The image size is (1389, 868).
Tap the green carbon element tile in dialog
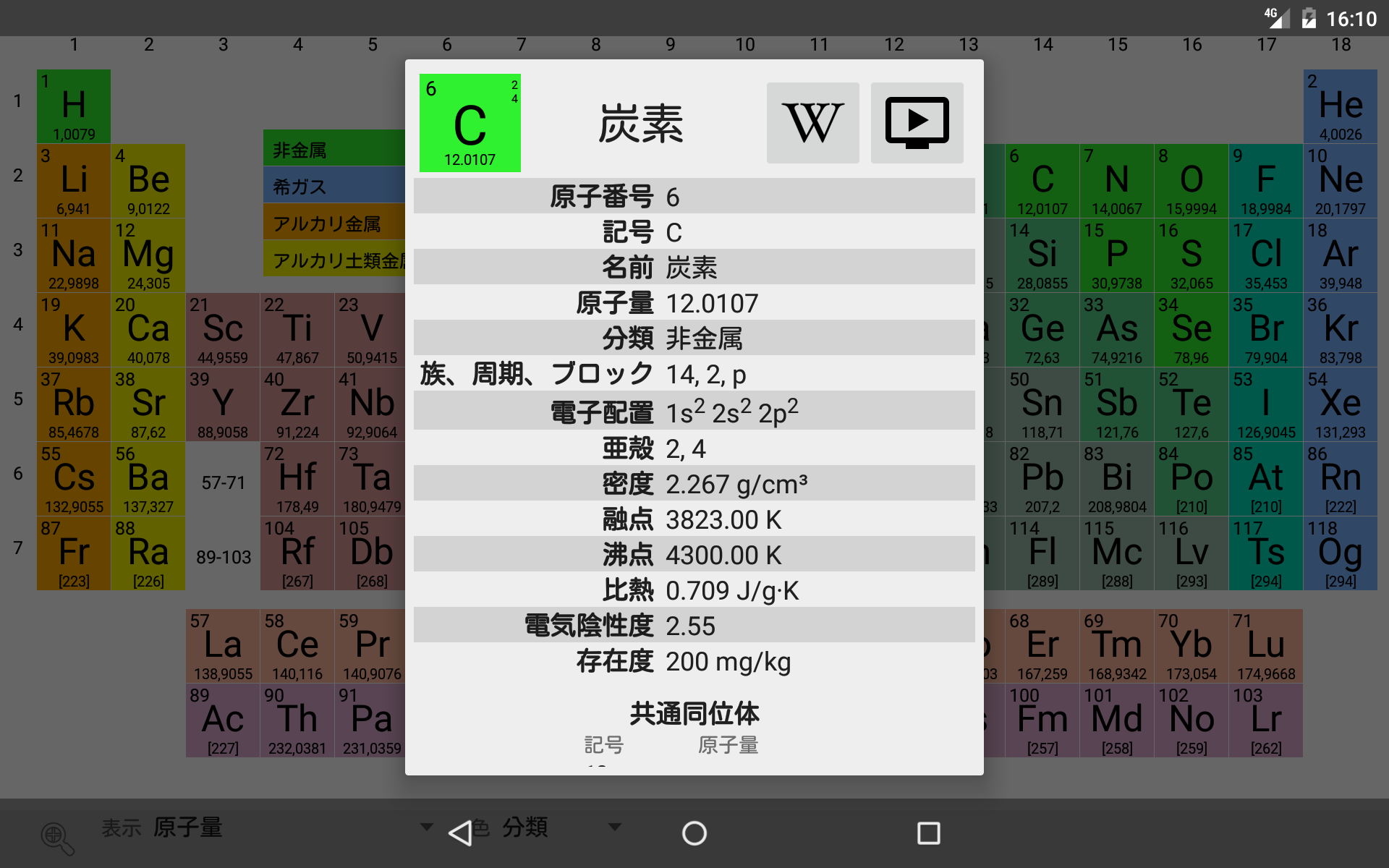[470, 123]
